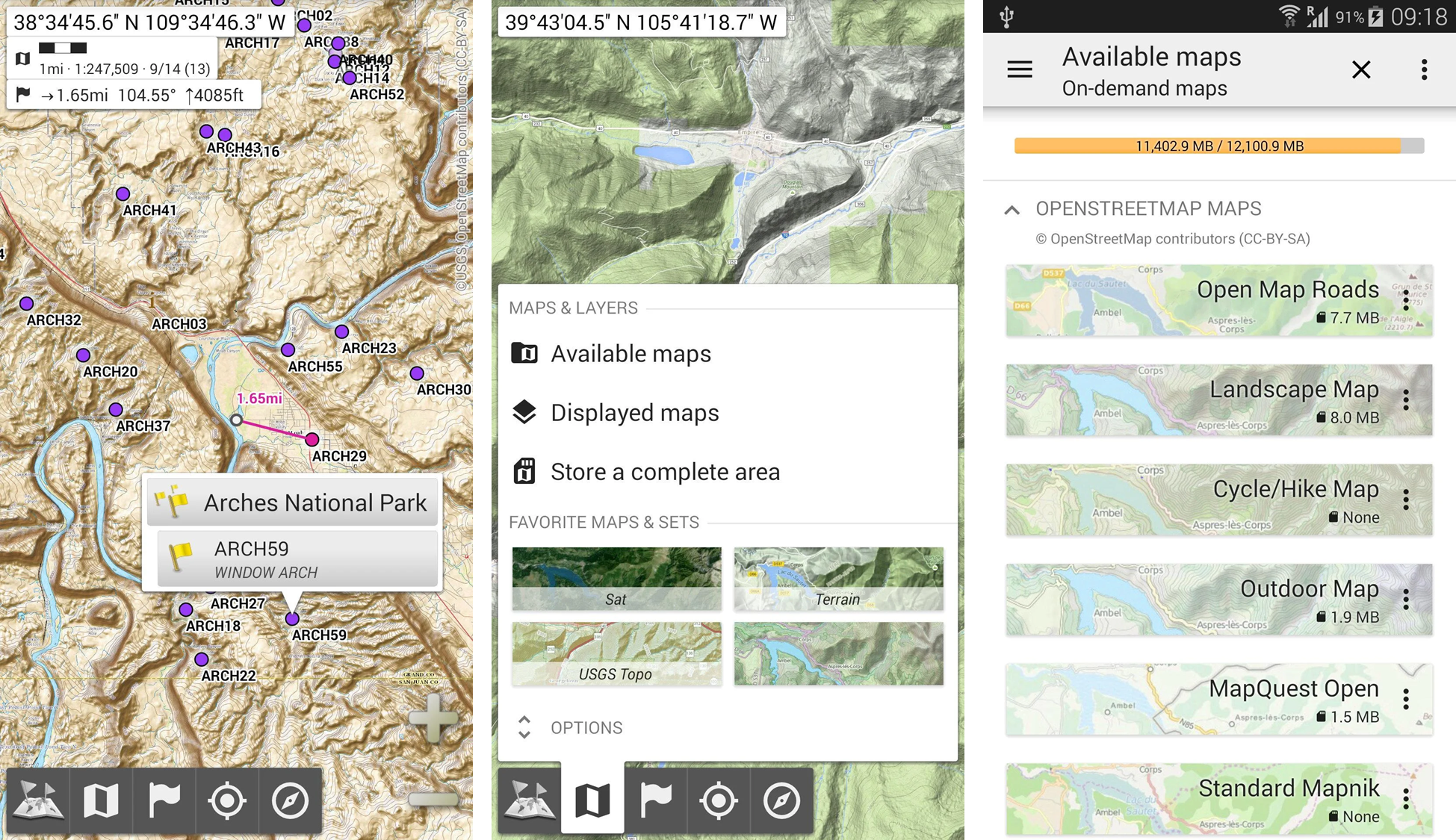Open Arches National Park placemark set

(x=292, y=503)
